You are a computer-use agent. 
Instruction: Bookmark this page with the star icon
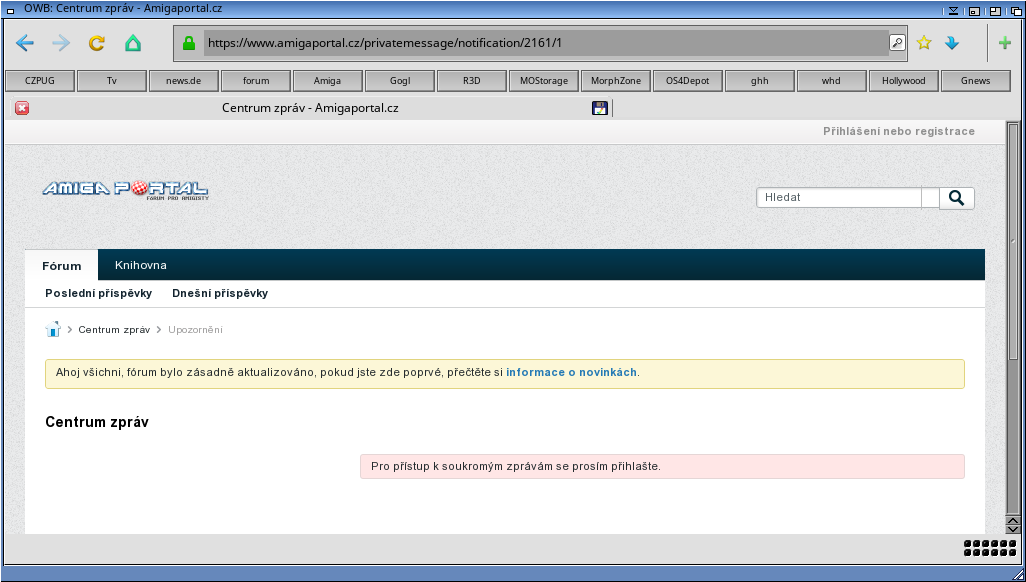tap(924, 43)
